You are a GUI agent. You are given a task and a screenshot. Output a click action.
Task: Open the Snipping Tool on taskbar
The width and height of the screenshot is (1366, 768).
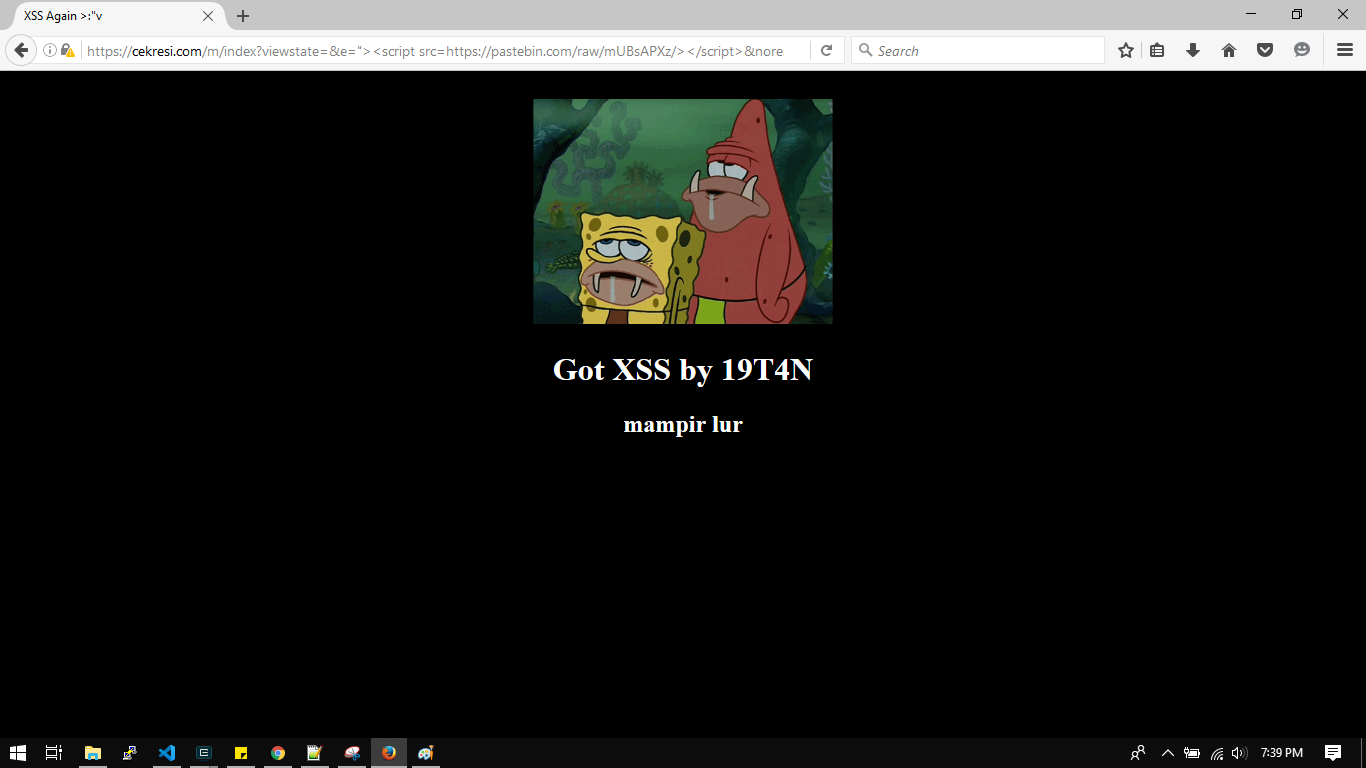[x=352, y=753]
